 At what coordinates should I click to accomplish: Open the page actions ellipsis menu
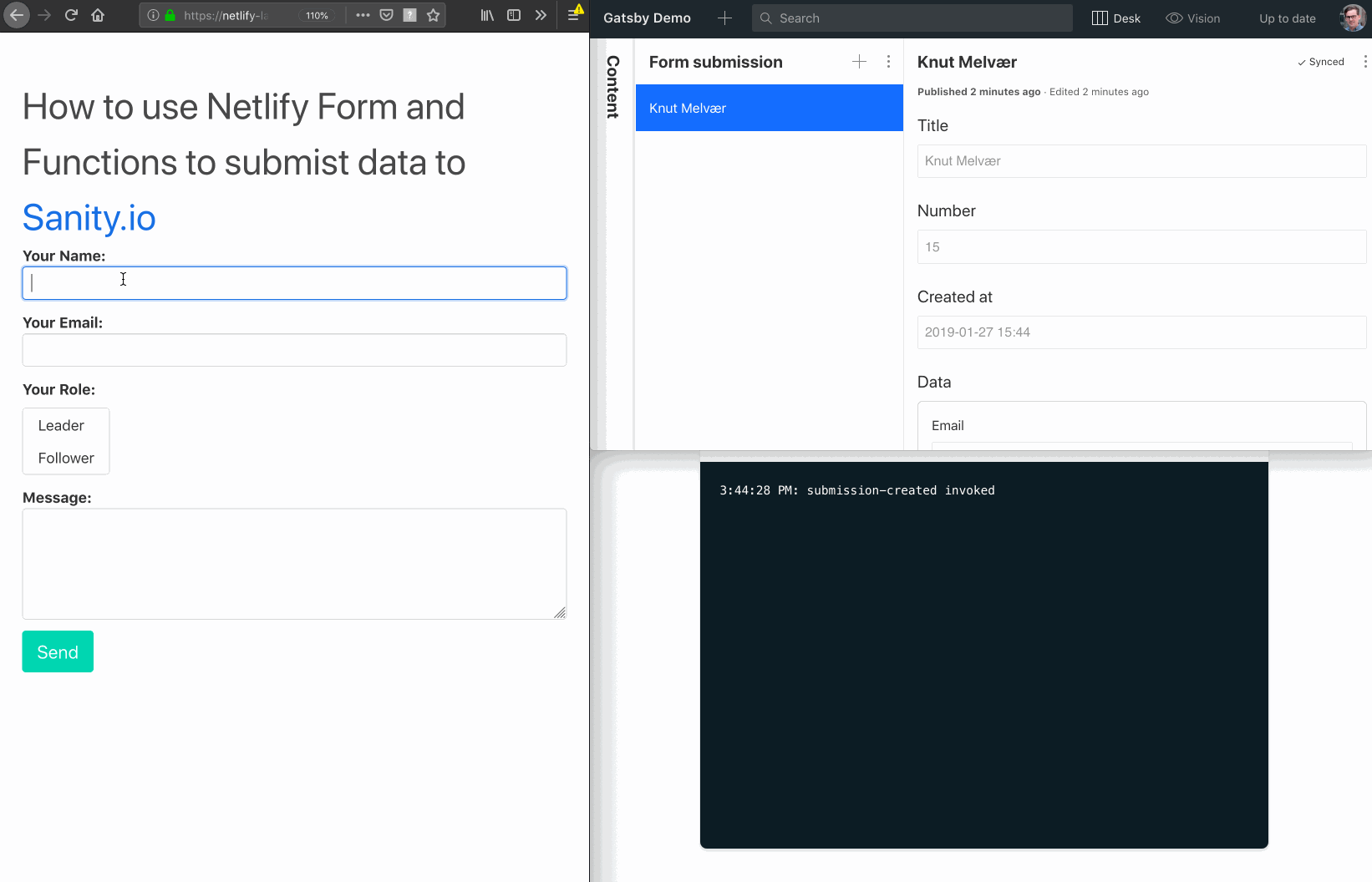tap(363, 15)
